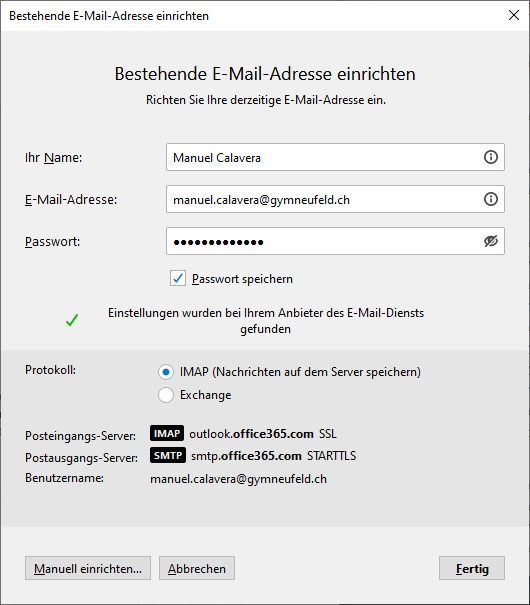This screenshot has height=605, width=530.
Task: Click into the Passwort input field
Action: 335,241
